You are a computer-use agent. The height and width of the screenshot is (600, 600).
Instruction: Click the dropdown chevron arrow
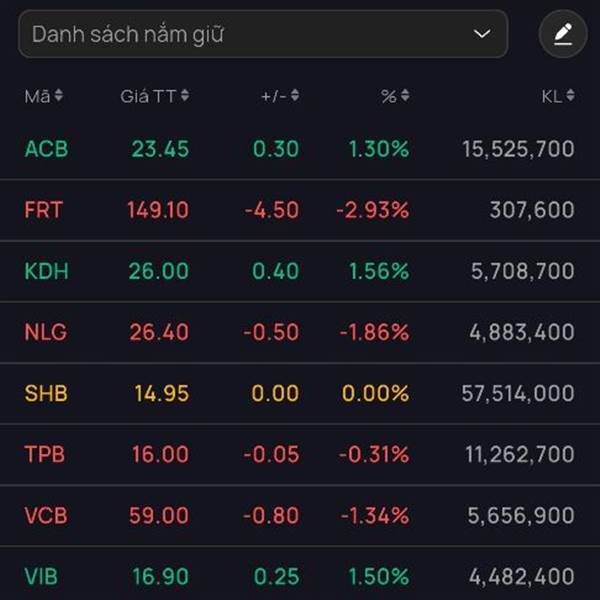coord(482,34)
